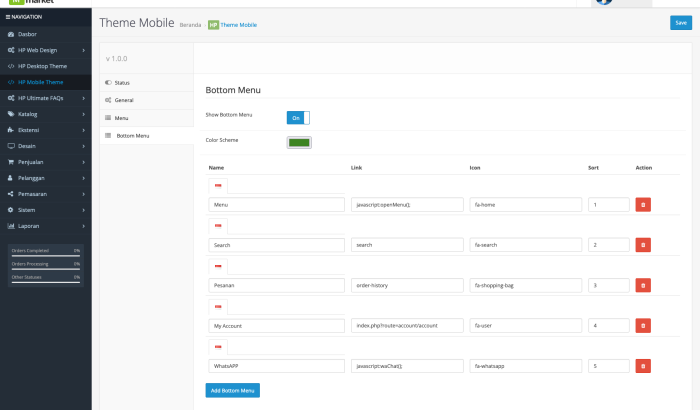This screenshot has height=410, width=700.
Task: Click the HP Web Design gears icon
Action: pyautogui.click(x=11, y=50)
